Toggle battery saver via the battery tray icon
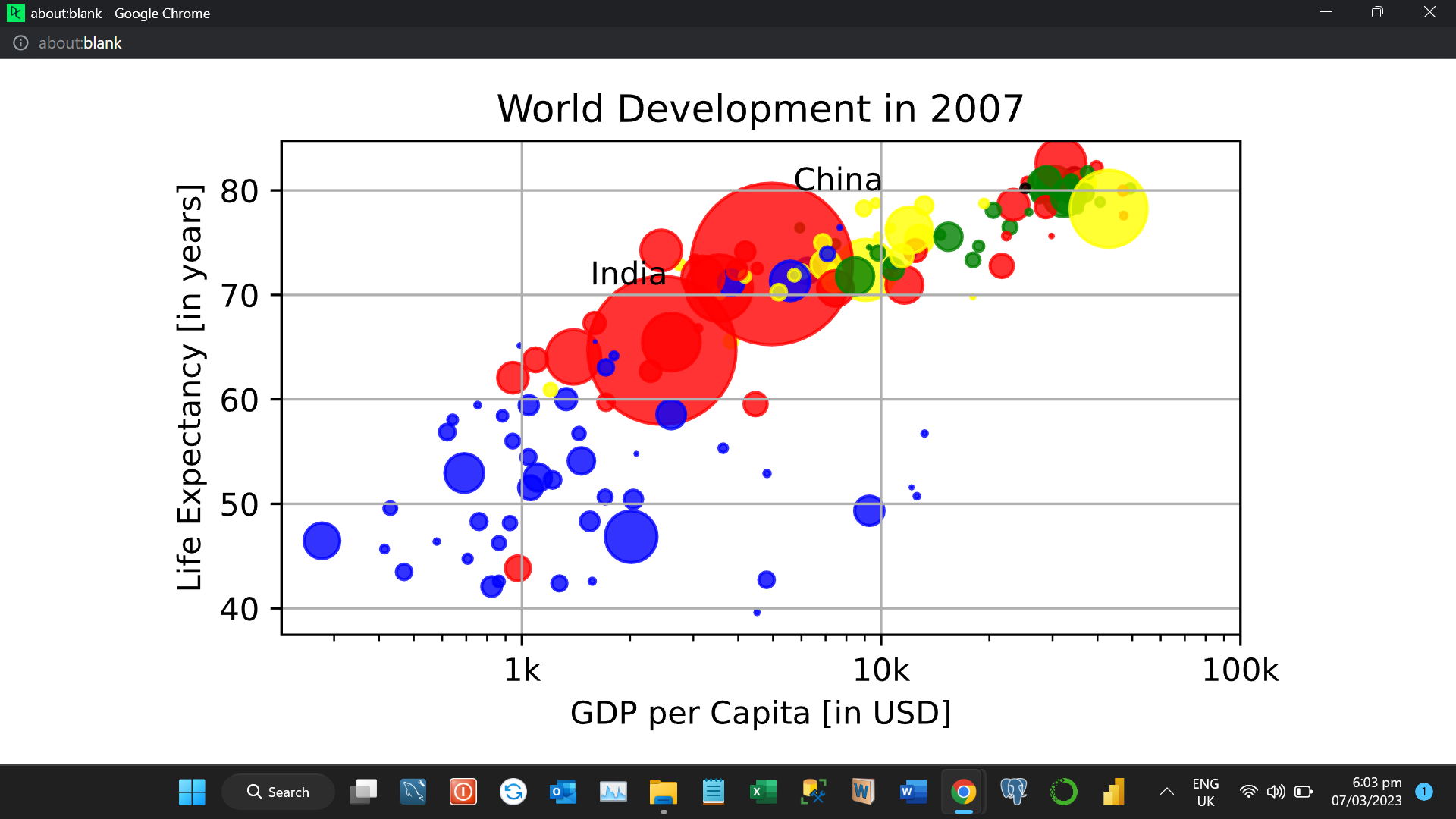The width and height of the screenshot is (1456, 819). tap(1305, 791)
